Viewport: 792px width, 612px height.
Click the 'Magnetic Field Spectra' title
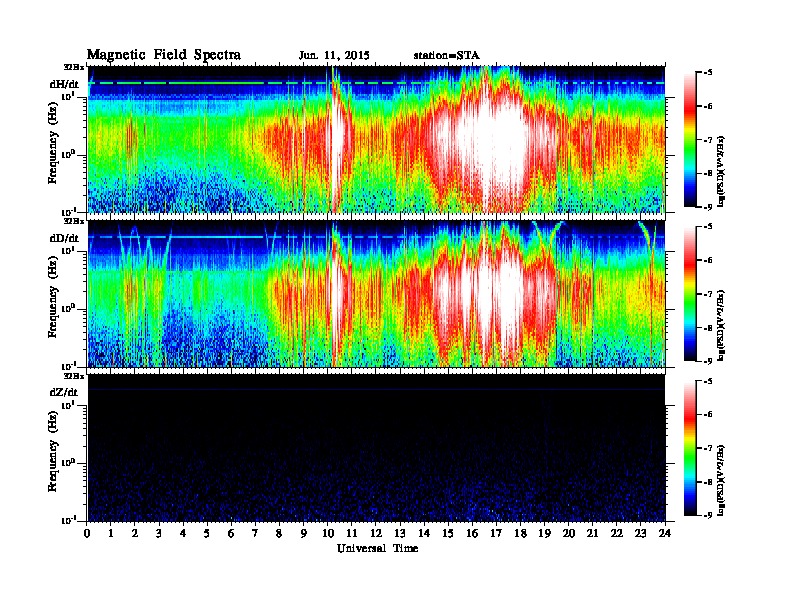(164, 55)
